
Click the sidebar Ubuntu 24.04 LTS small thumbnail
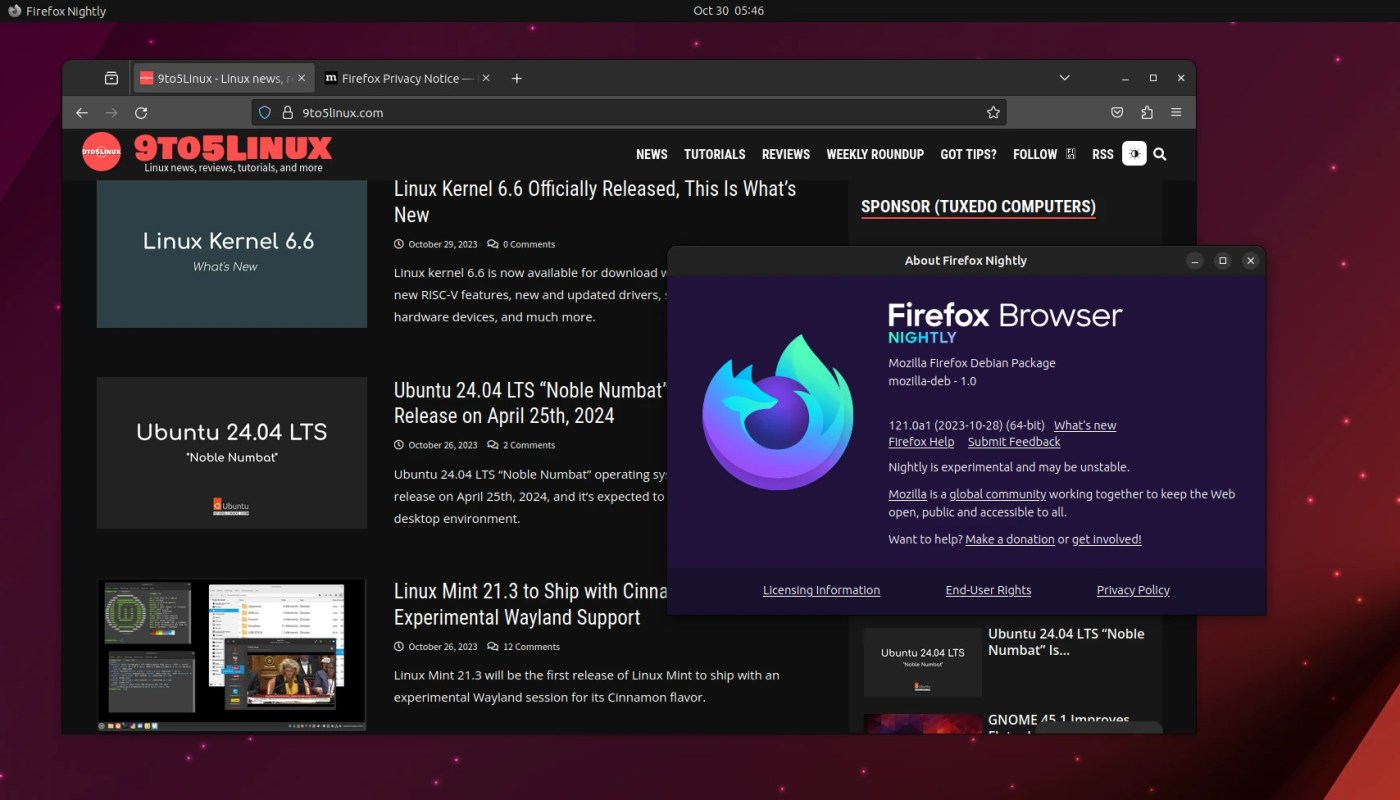pyautogui.click(x=923, y=662)
